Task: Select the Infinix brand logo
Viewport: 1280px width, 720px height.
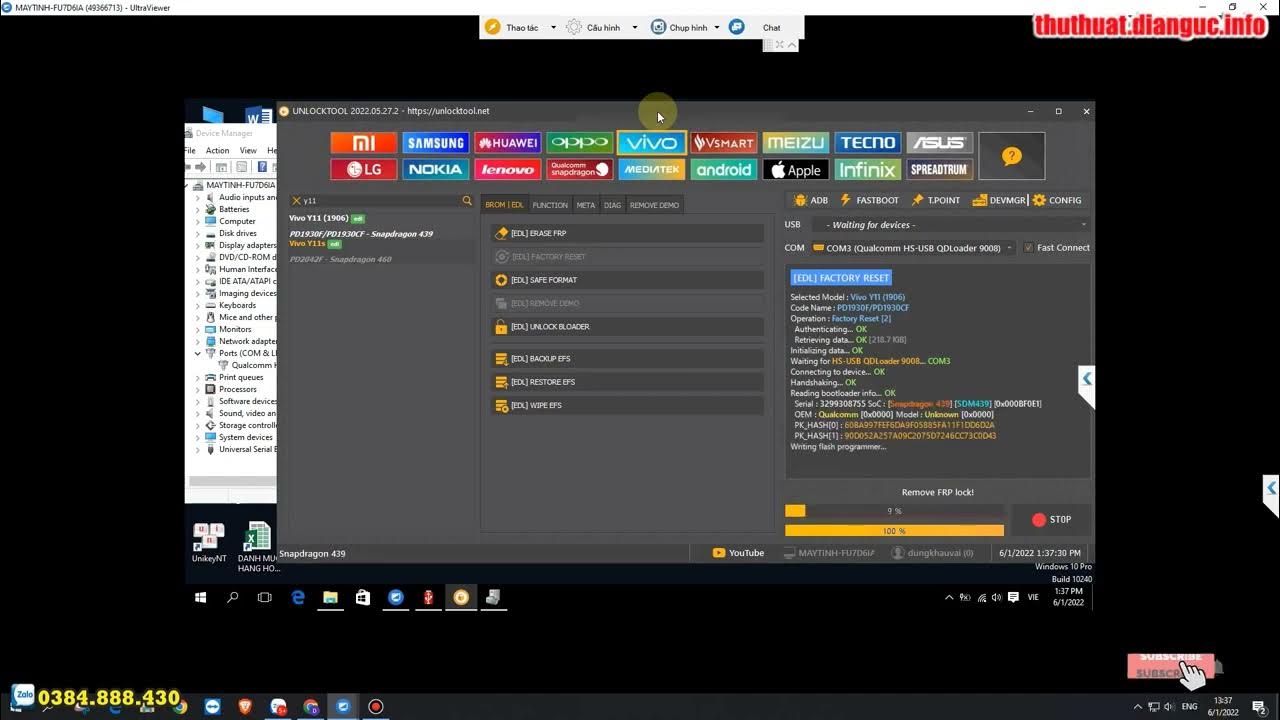Action: tap(868, 170)
